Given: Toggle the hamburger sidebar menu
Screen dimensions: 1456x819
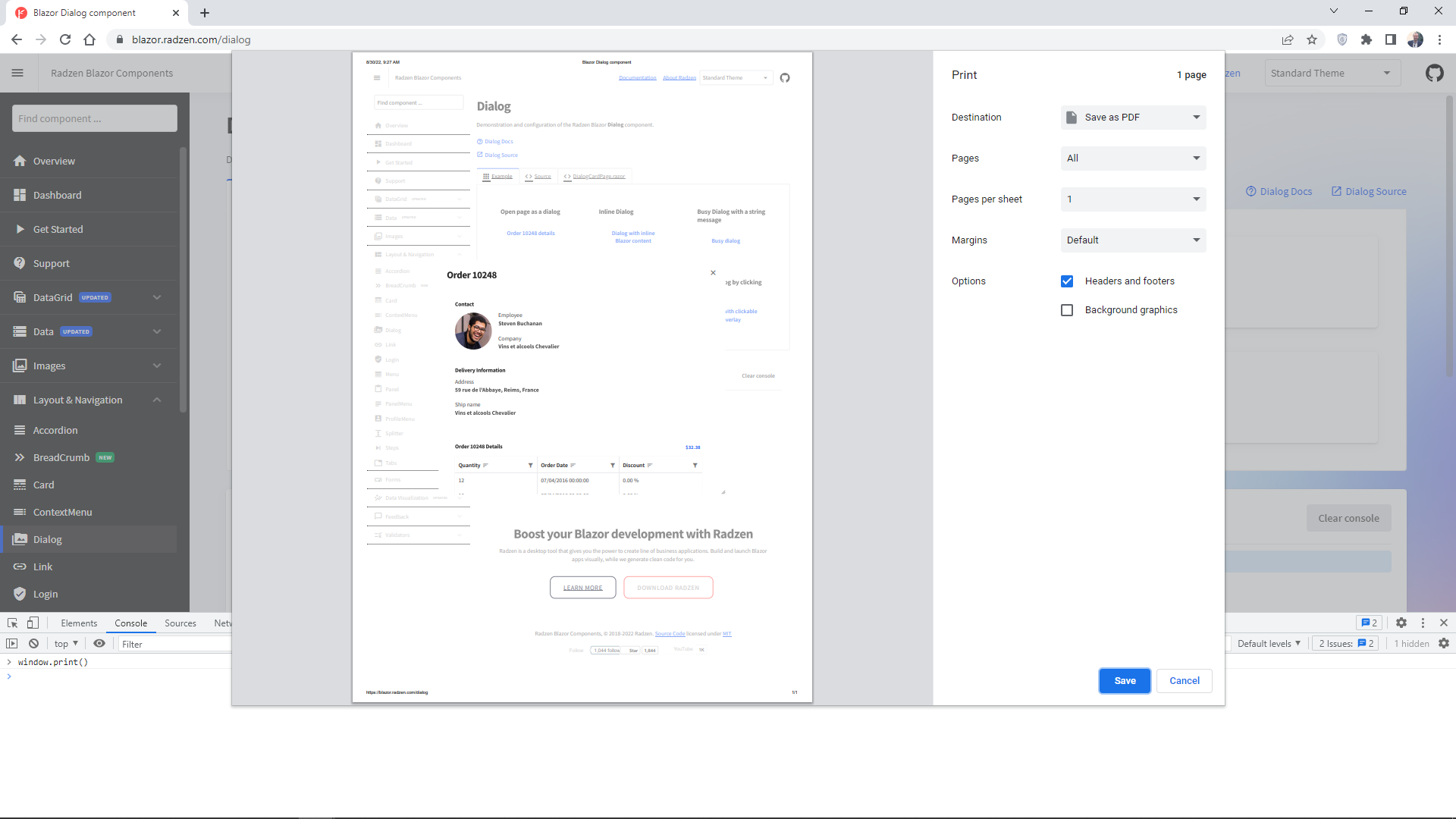Looking at the screenshot, I should click(17, 73).
